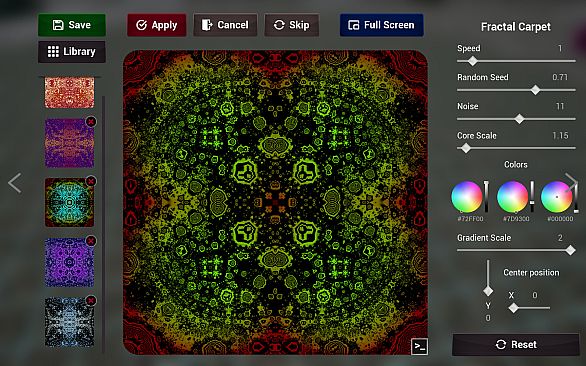Click the #72FF00 hex label

tap(471, 219)
